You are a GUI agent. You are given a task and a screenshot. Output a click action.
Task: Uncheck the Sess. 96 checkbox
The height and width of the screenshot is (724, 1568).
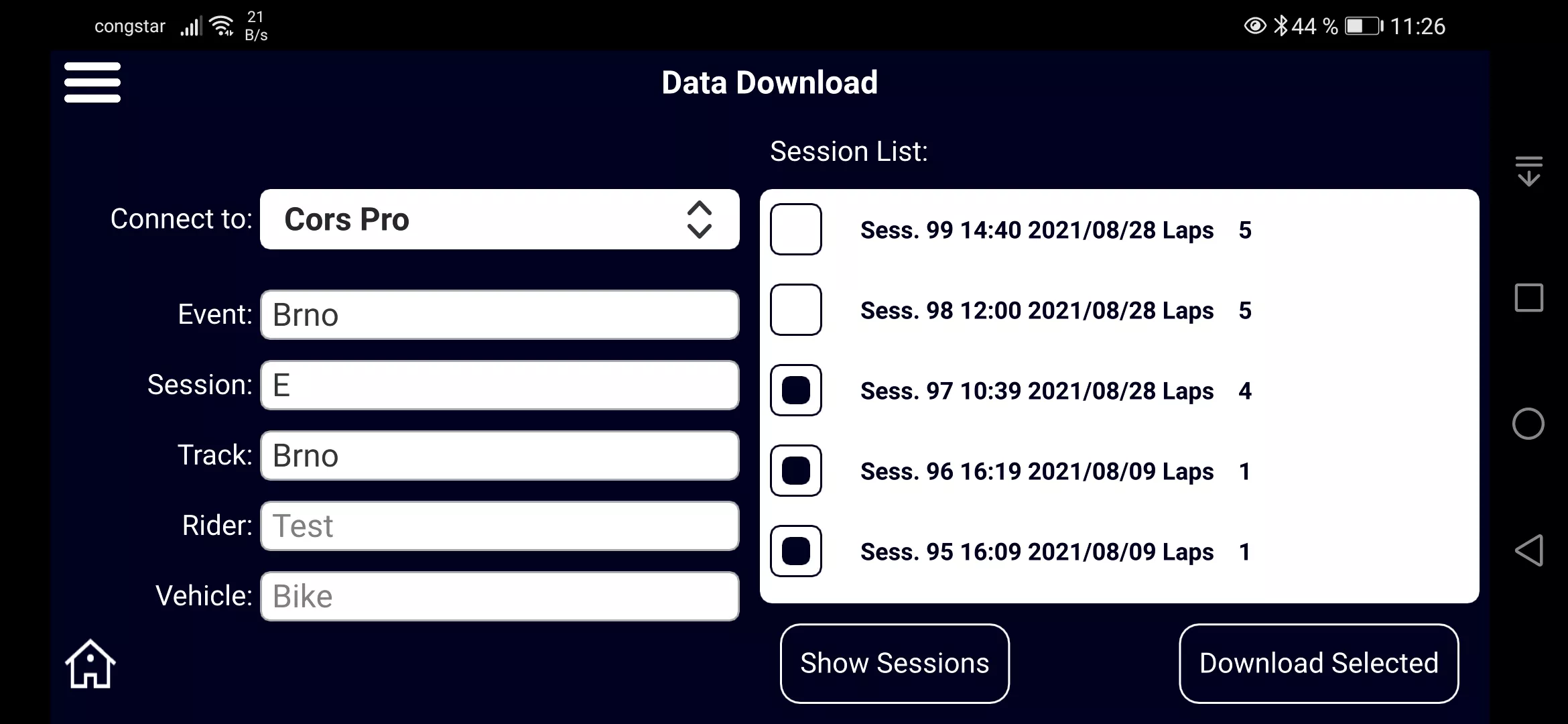click(x=796, y=471)
